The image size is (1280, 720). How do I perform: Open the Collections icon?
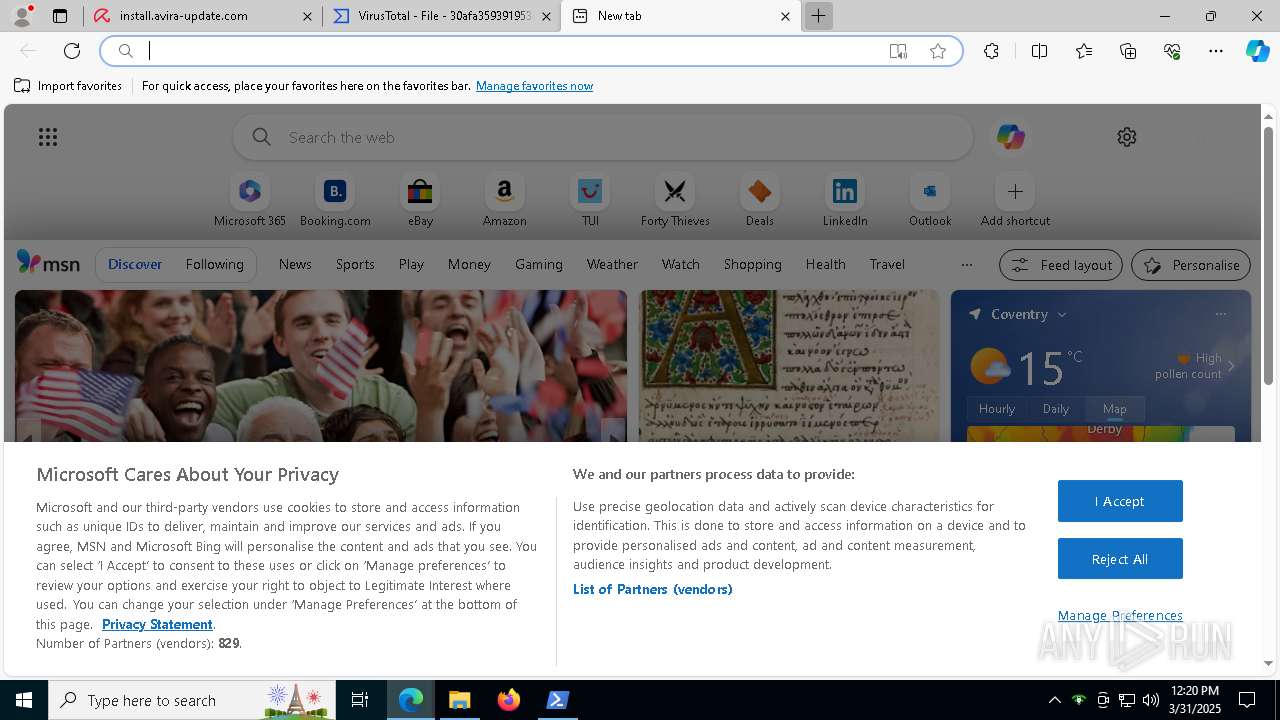[1128, 51]
